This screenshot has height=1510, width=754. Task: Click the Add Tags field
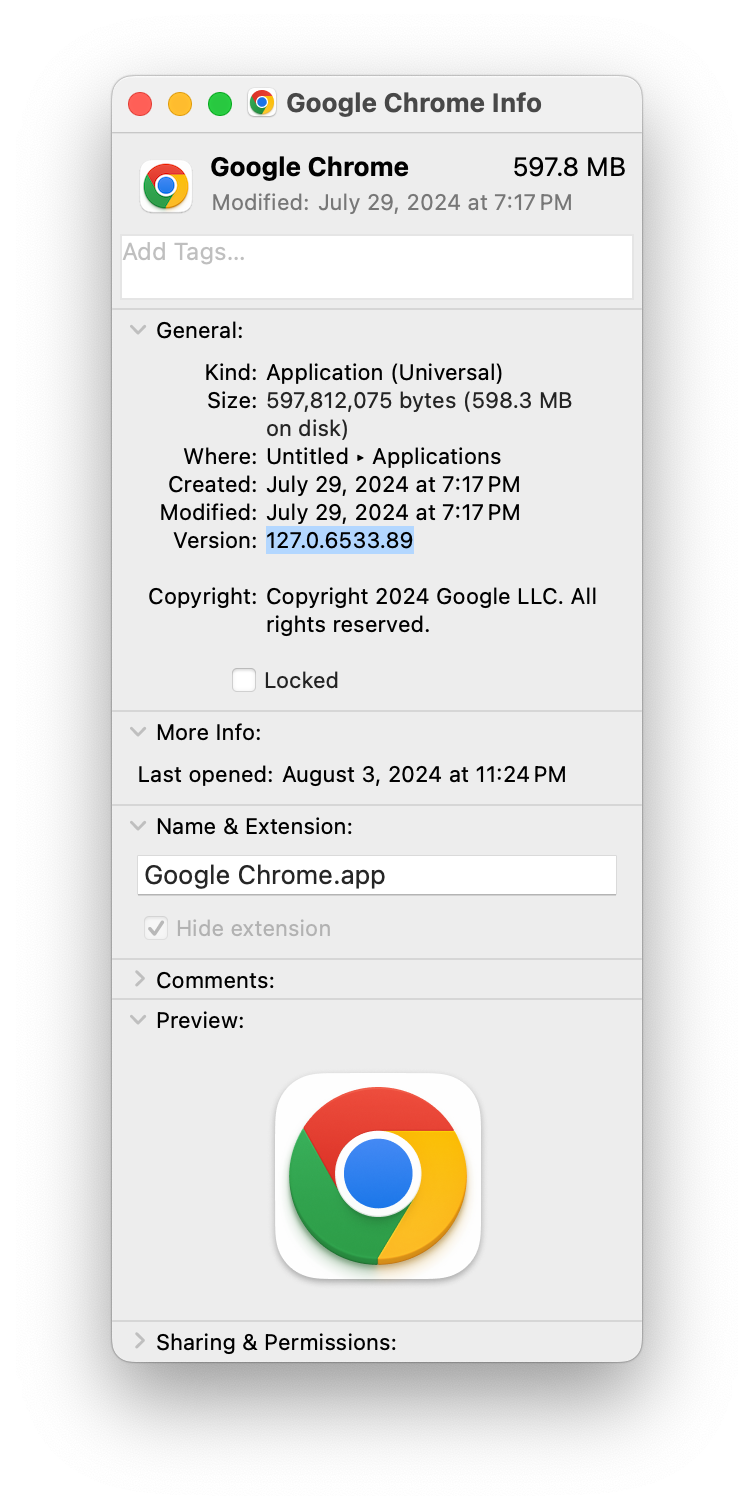377,267
